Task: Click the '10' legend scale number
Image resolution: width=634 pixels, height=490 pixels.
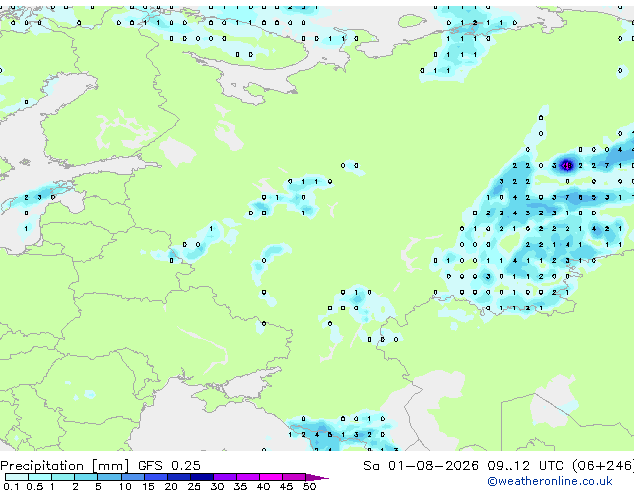Action: pyautogui.click(x=125, y=486)
